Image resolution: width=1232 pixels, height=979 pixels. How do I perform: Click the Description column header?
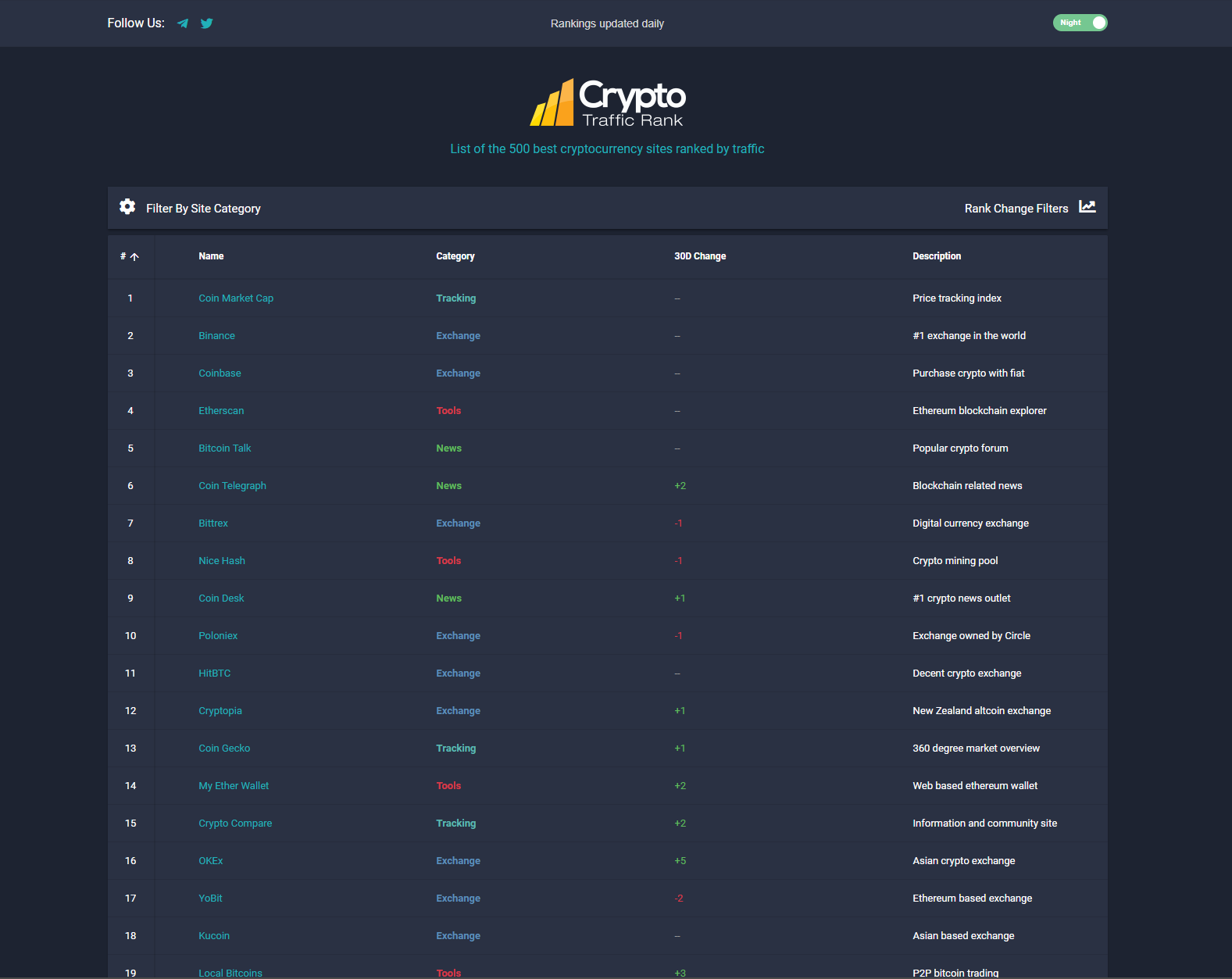tap(937, 256)
